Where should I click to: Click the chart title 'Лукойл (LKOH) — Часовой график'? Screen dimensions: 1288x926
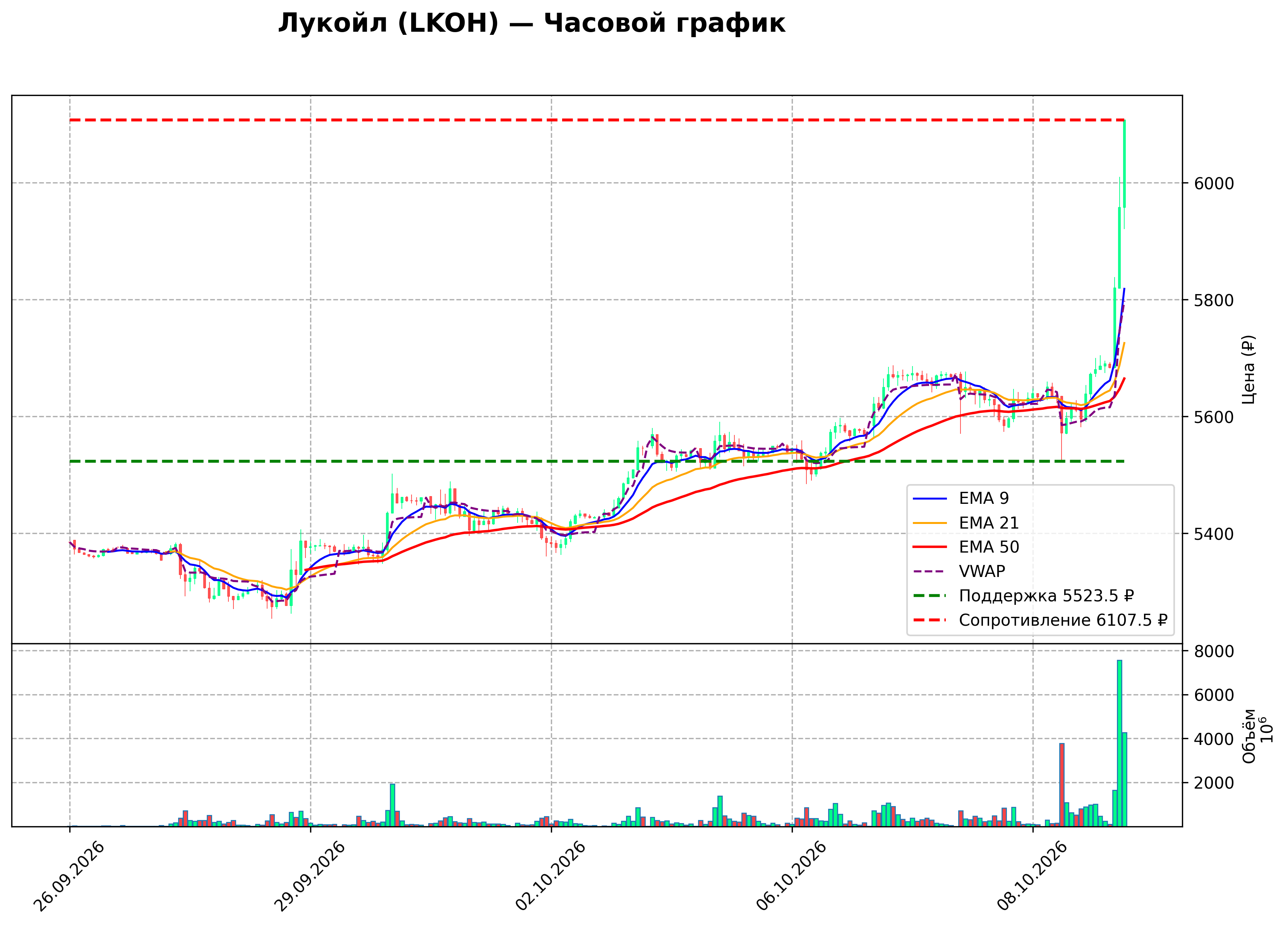pos(532,24)
